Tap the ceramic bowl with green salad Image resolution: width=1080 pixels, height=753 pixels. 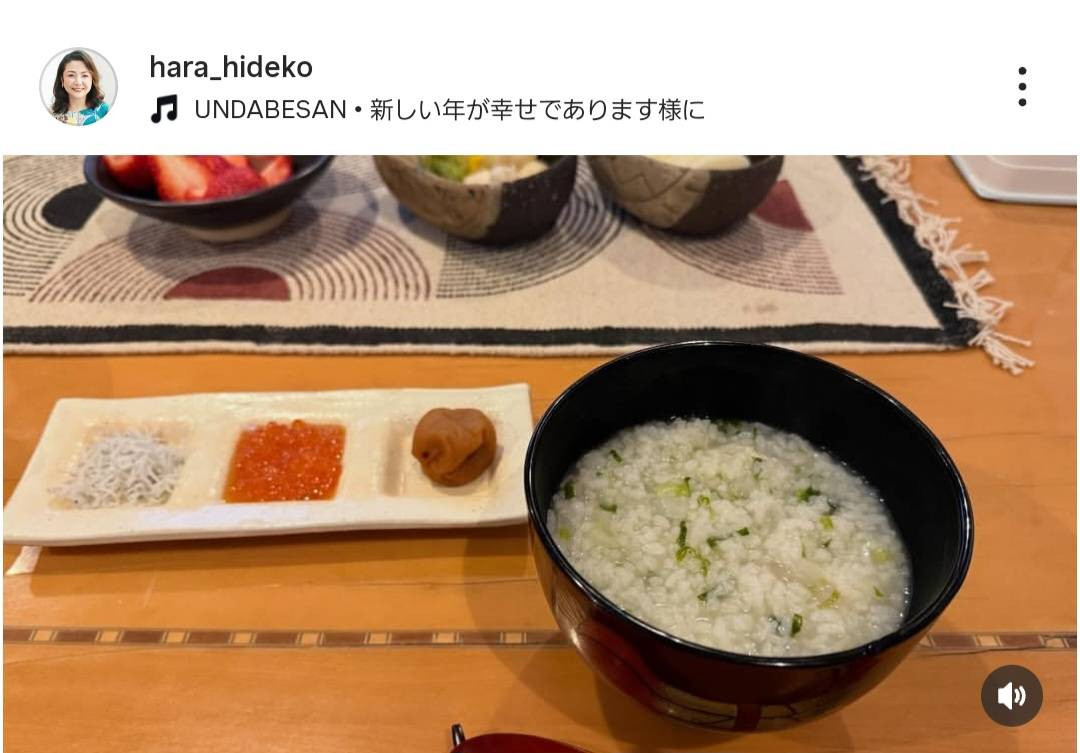click(477, 196)
